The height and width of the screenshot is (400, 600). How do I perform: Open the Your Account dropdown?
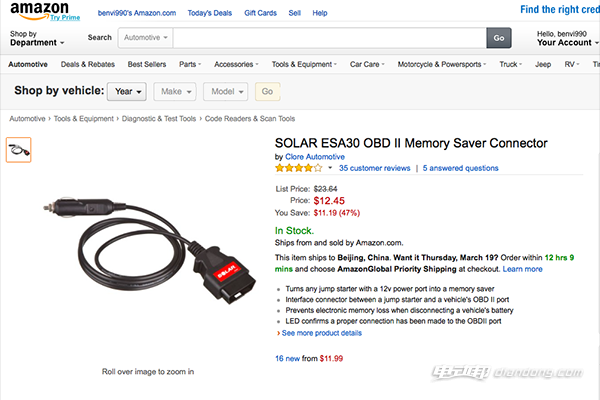point(566,43)
